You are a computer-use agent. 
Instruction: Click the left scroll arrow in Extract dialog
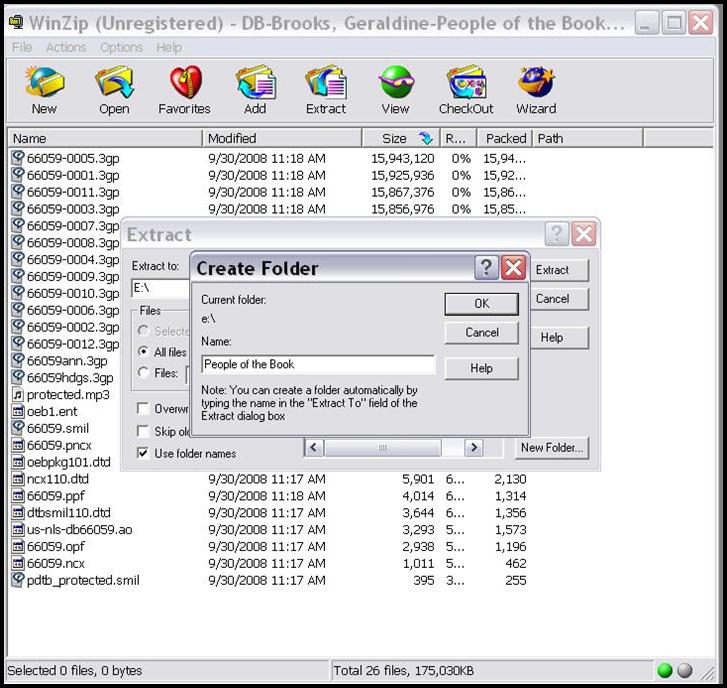[314, 448]
